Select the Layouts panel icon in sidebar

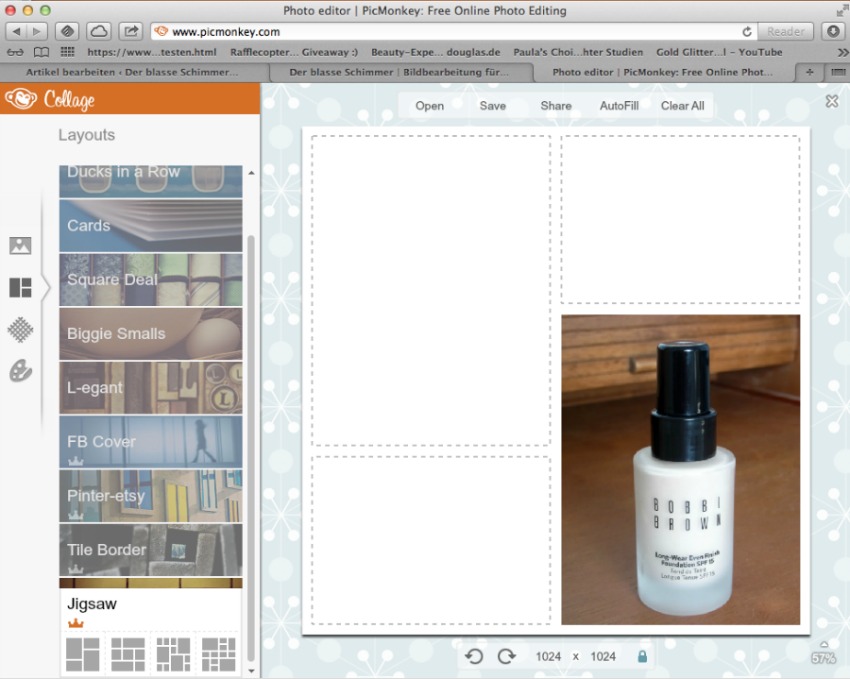tap(21, 288)
